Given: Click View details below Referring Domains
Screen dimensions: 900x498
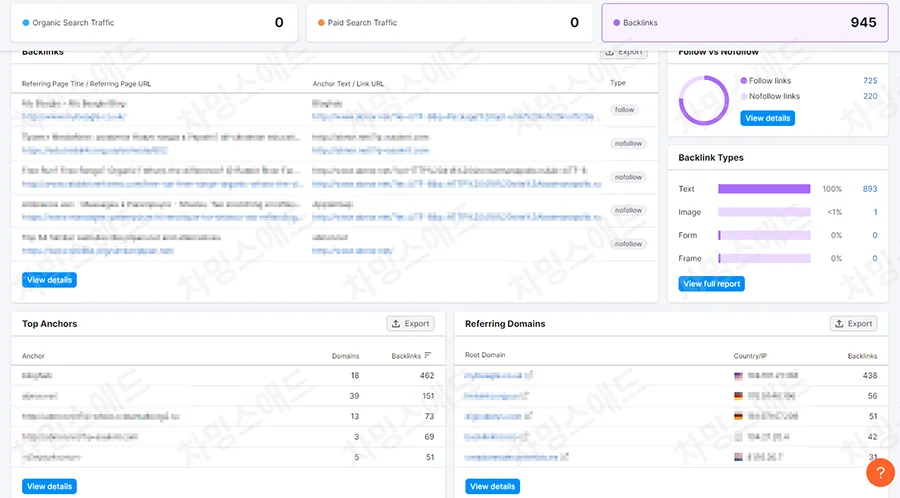Looking at the screenshot, I should click(492, 486).
